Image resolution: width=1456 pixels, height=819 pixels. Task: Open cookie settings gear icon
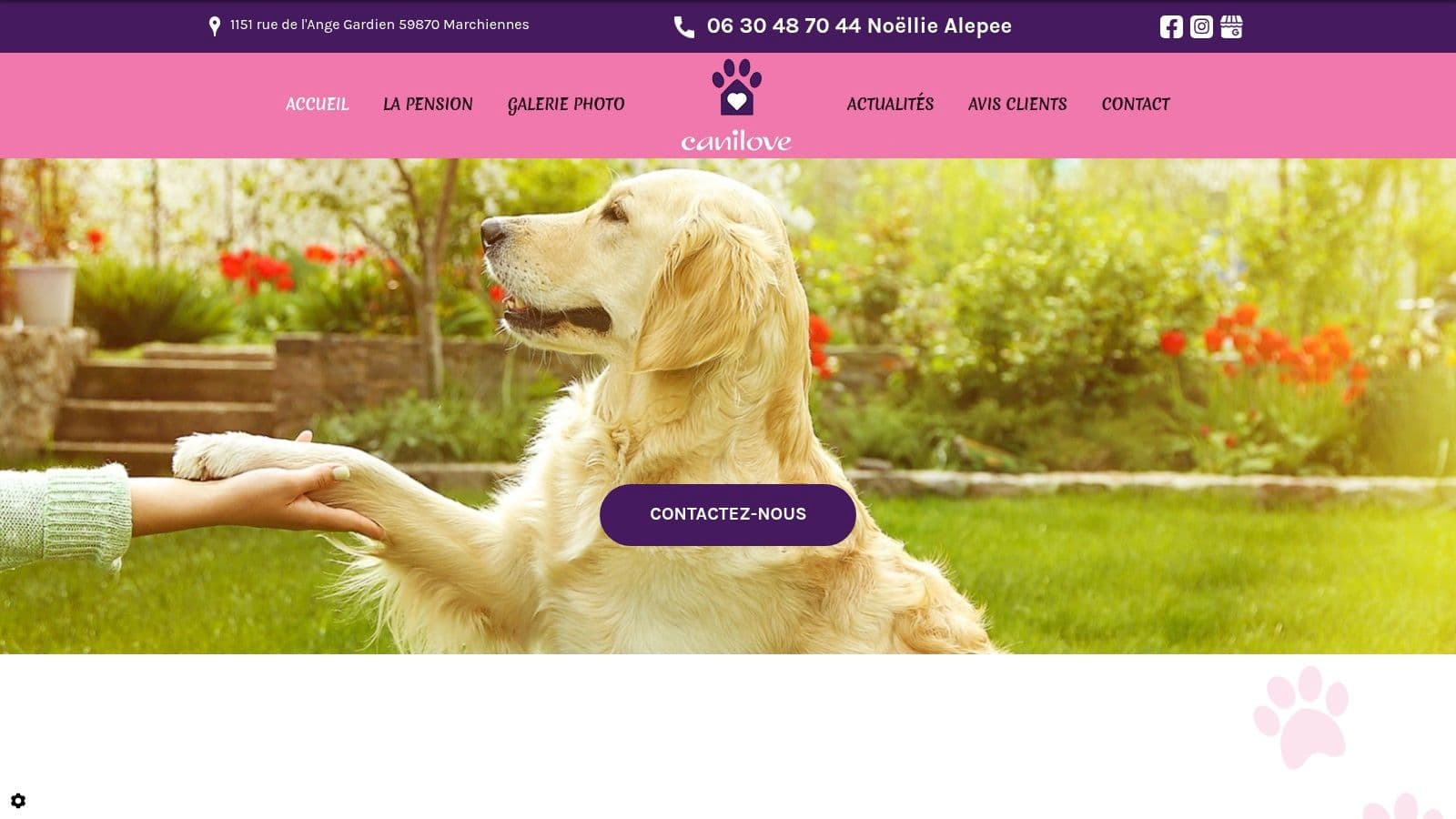pos(18,801)
